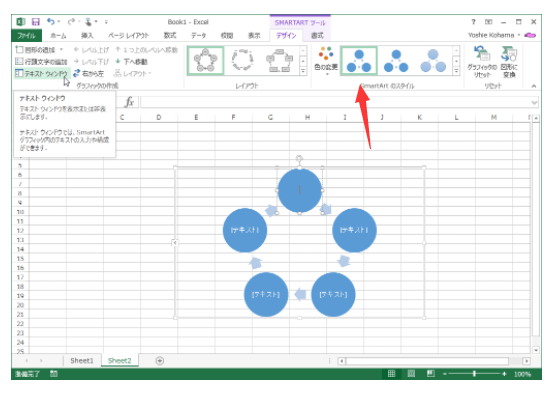Open text pane via SmartArt left-edge arrow

175,242
